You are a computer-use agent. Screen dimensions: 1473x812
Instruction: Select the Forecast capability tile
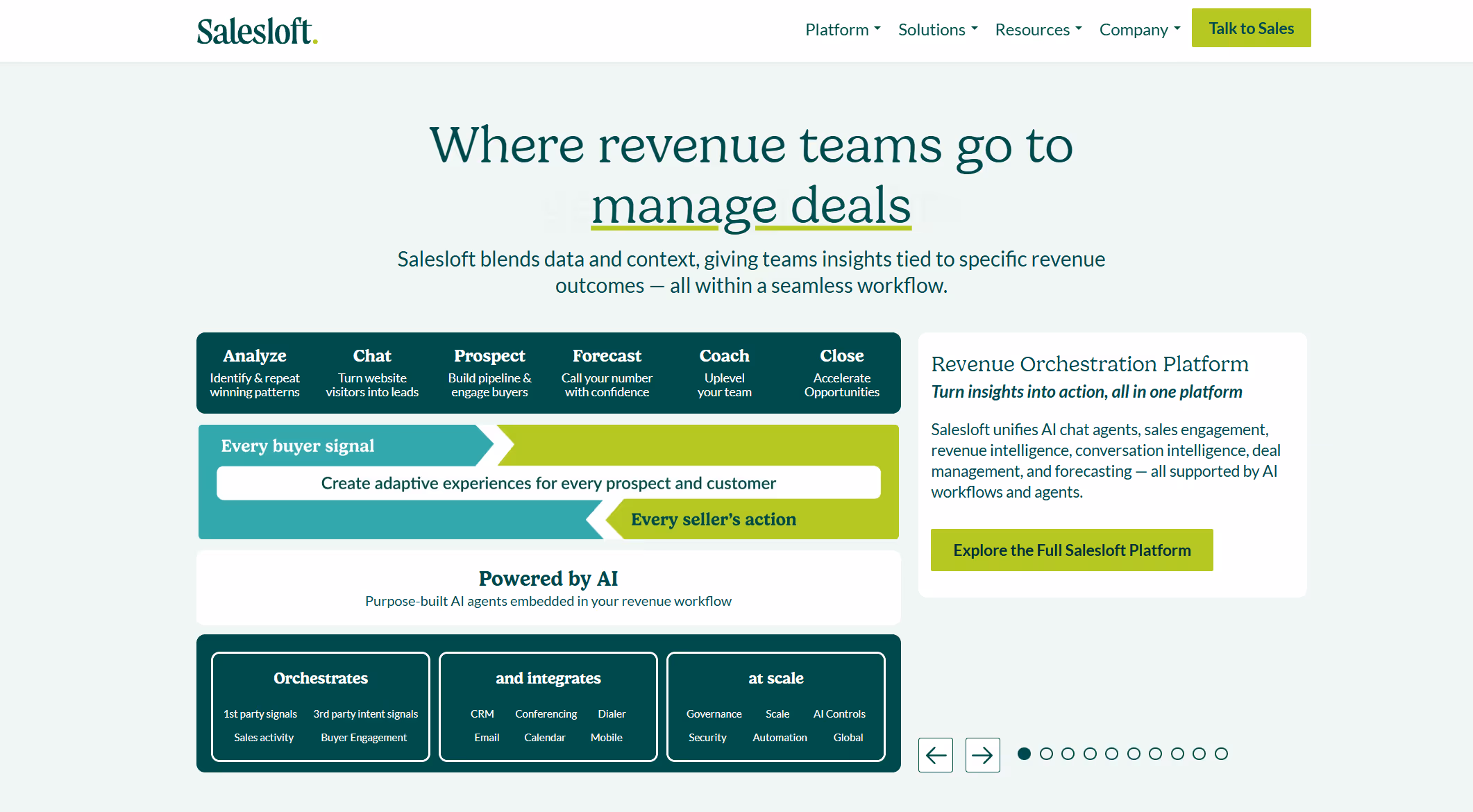coord(607,373)
